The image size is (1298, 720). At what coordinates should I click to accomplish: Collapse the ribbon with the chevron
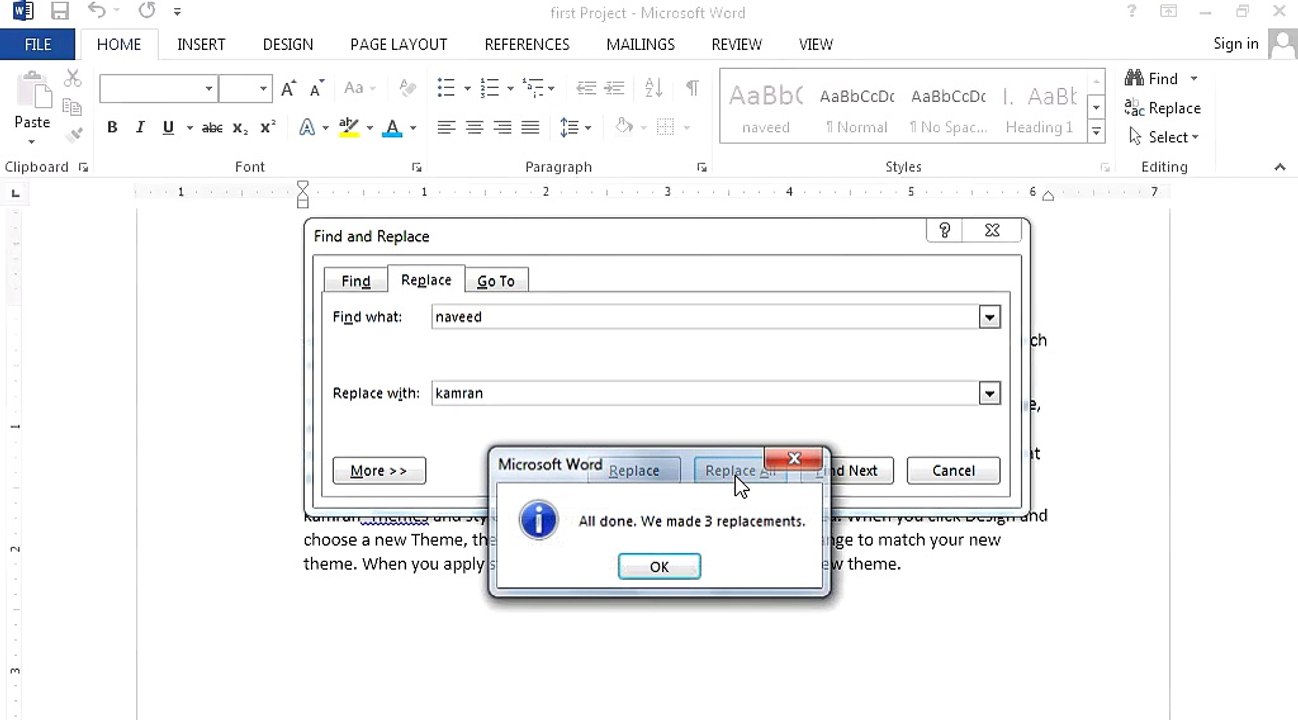pyautogui.click(x=1280, y=167)
